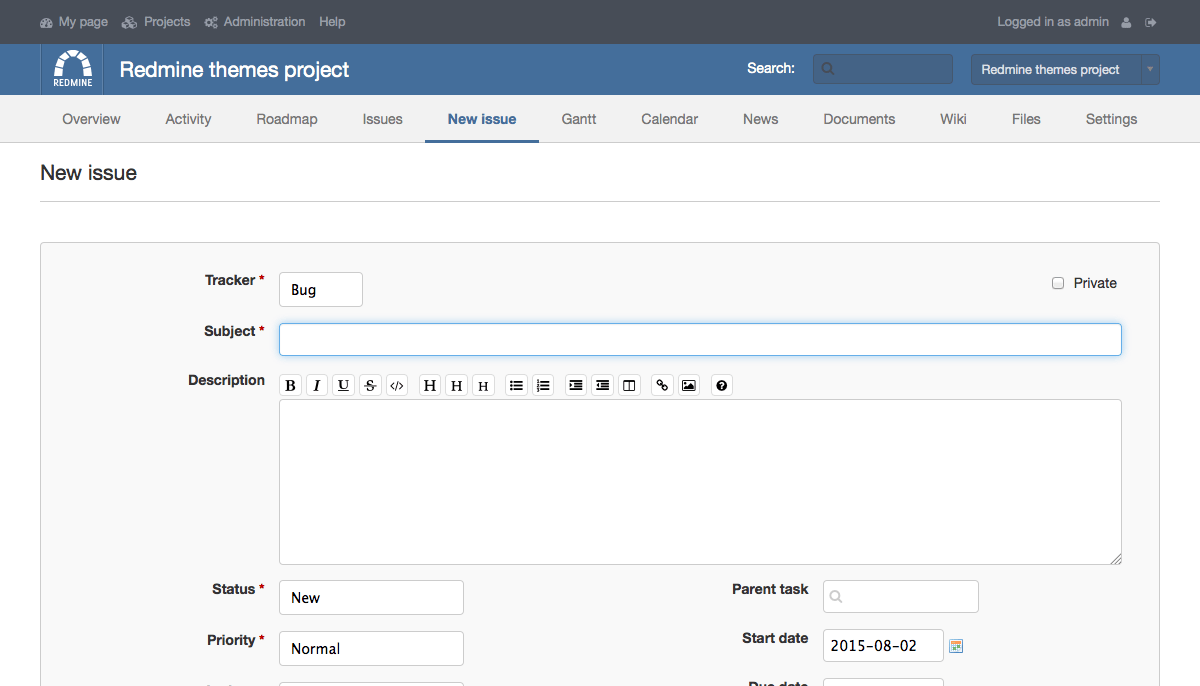Click the Start date field showing 2015-08-02
1200x686 pixels.
point(883,646)
